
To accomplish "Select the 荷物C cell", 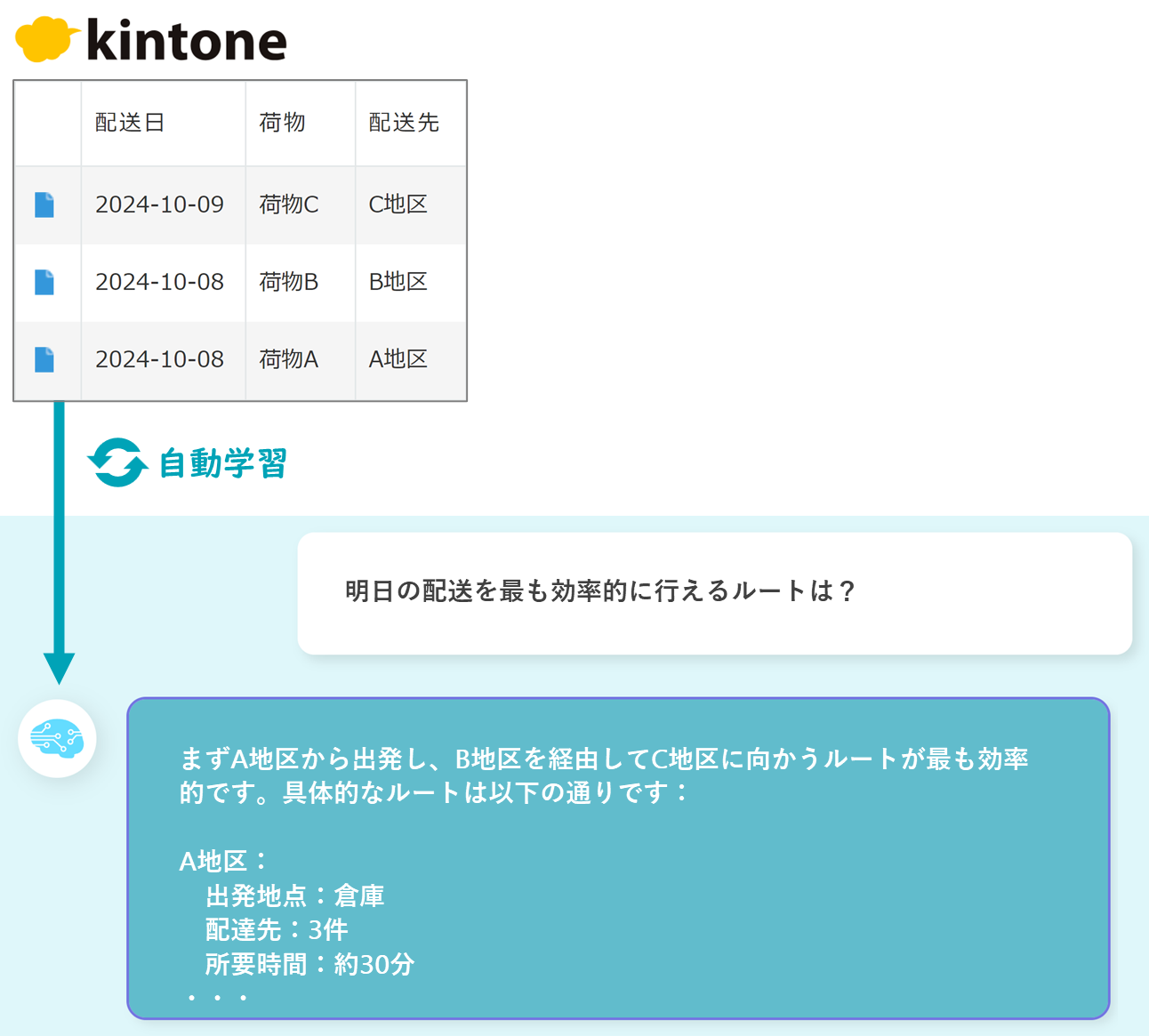I will [288, 205].
